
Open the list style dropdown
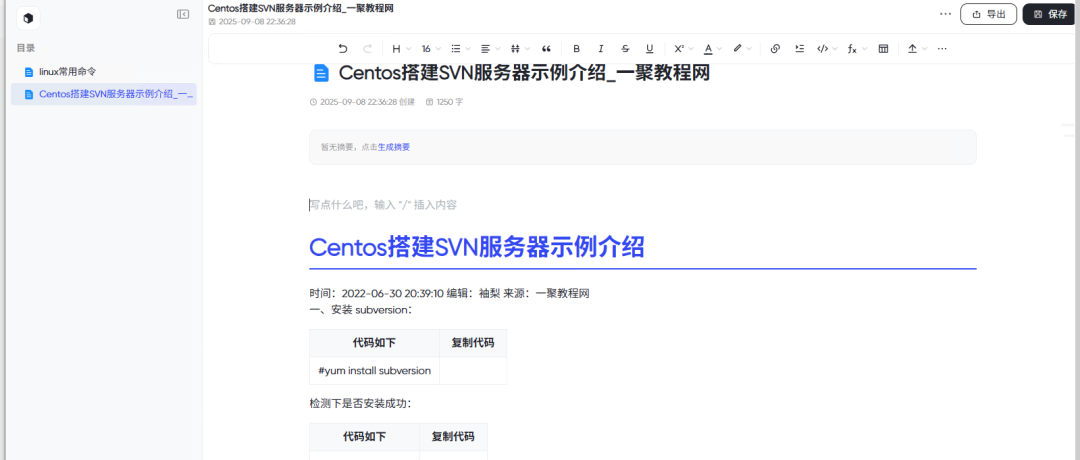click(460, 49)
